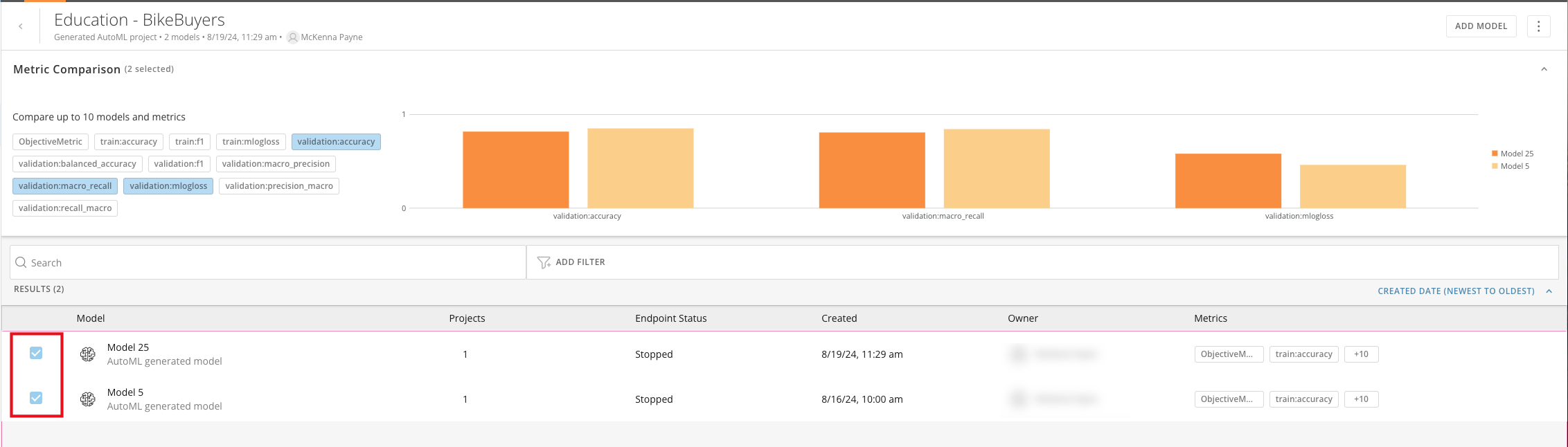Click ObjectiveM... tag for Model 25

1229,354
